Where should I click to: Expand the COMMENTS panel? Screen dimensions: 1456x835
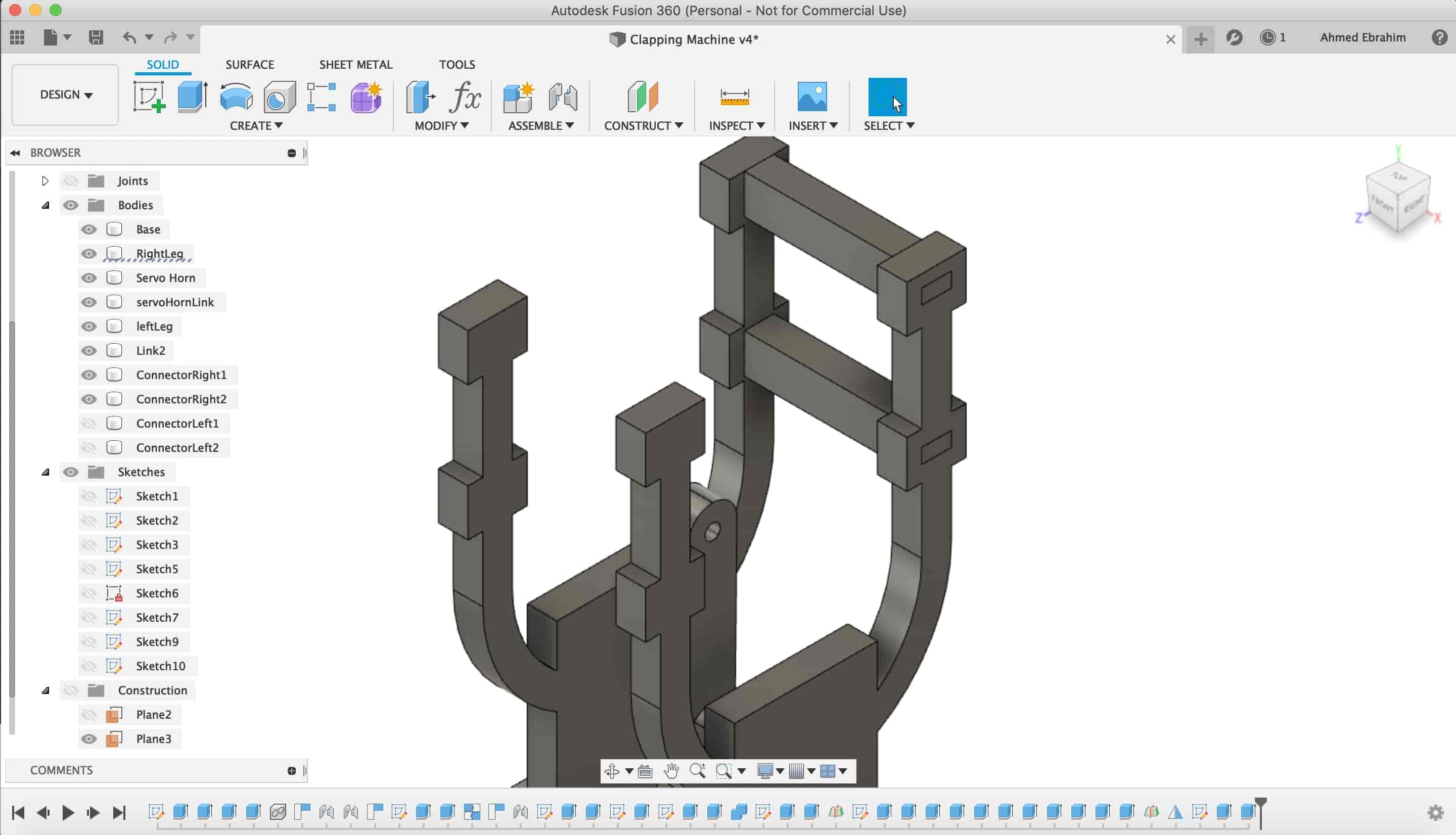(x=291, y=771)
